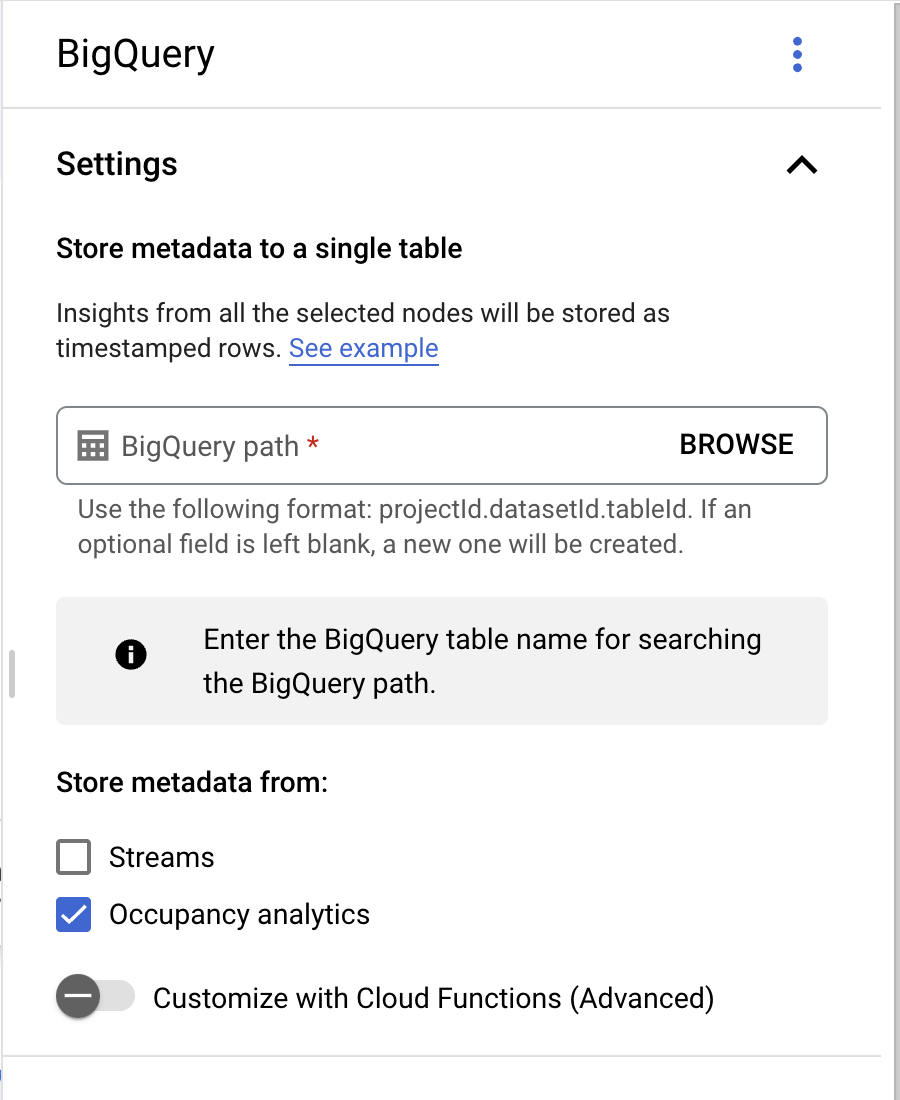Uncheck the Occupancy analytics checkbox
This screenshot has height=1100, width=900.
74,915
